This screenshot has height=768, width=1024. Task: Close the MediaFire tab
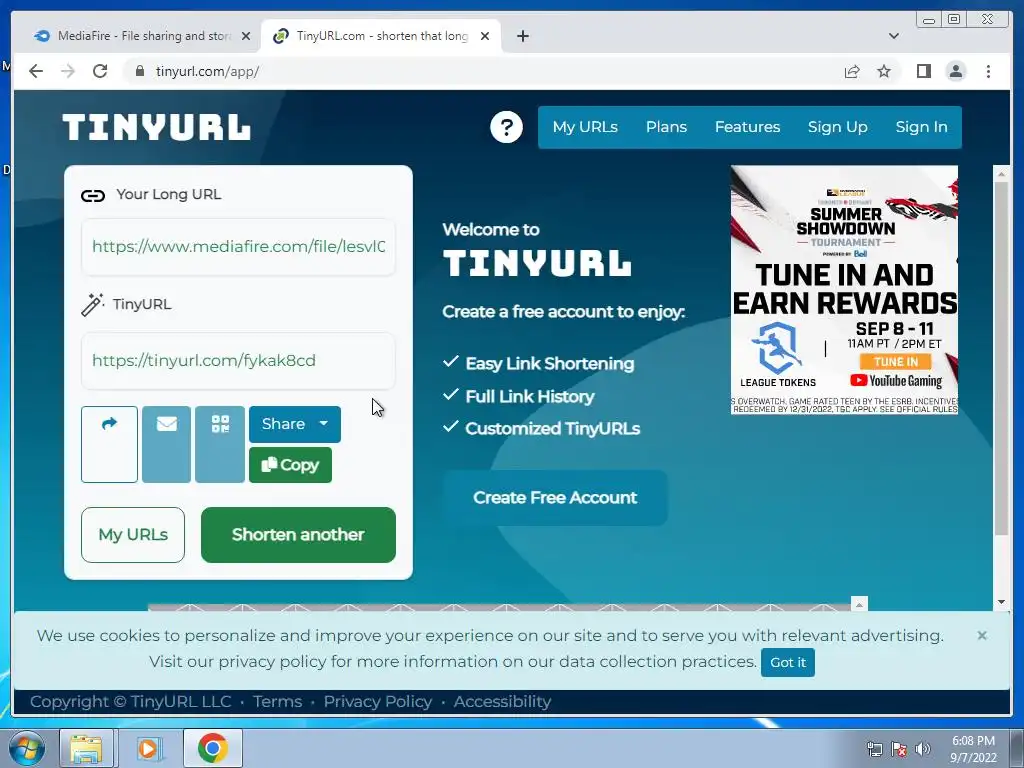(246, 36)
